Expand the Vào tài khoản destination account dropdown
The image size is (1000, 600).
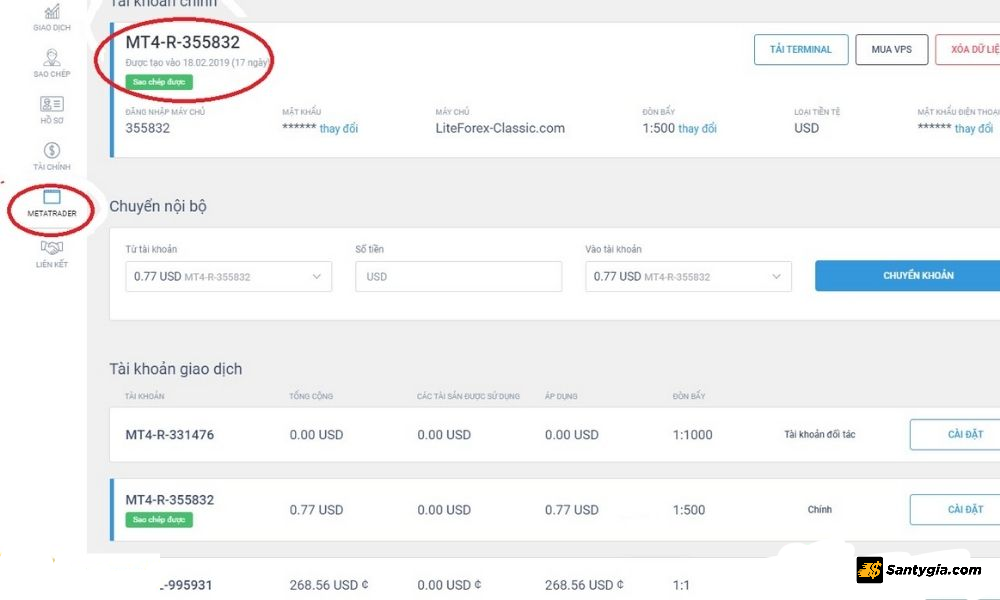click(688, 276)
